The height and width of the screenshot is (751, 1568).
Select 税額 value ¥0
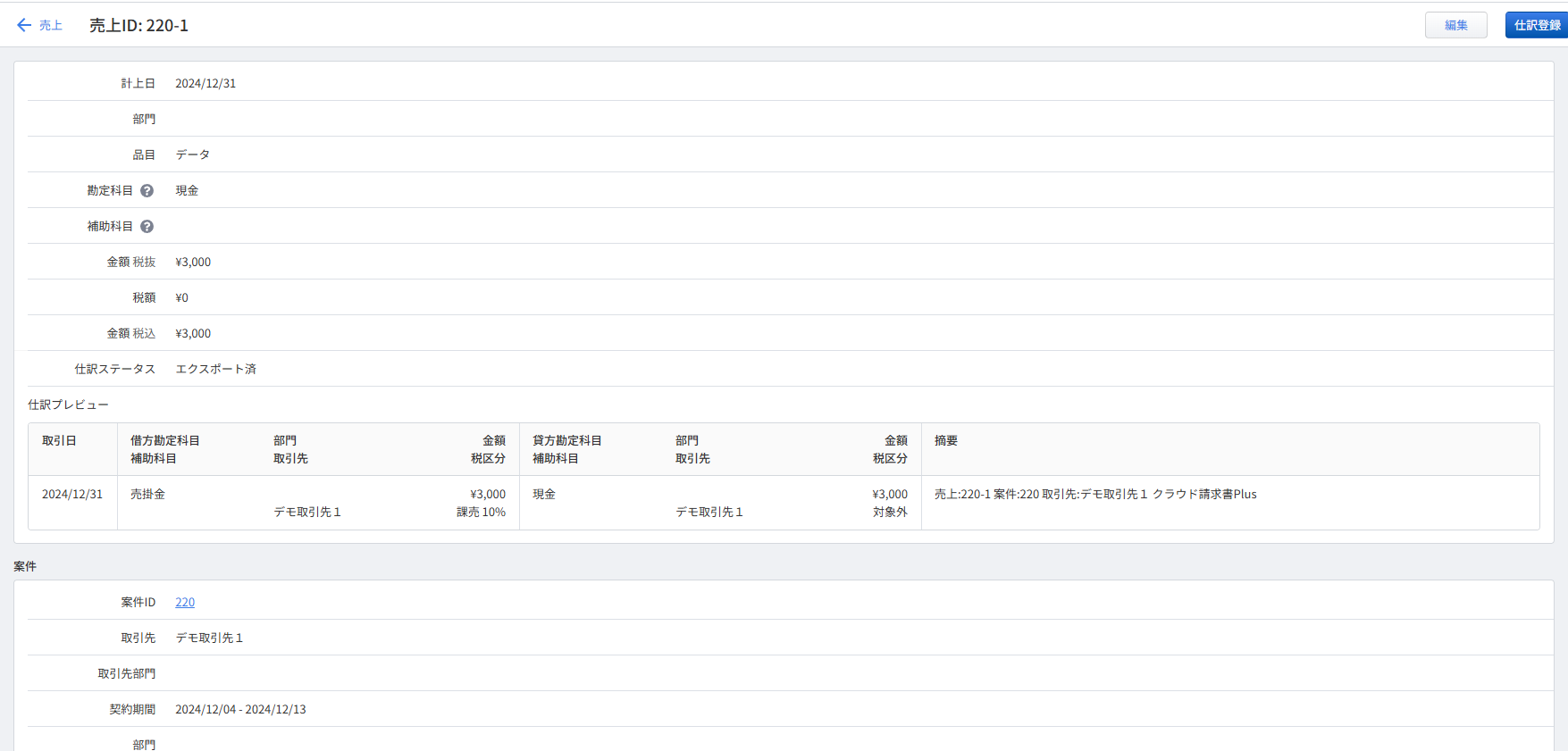pyautogui.click(x=181, y=297)
